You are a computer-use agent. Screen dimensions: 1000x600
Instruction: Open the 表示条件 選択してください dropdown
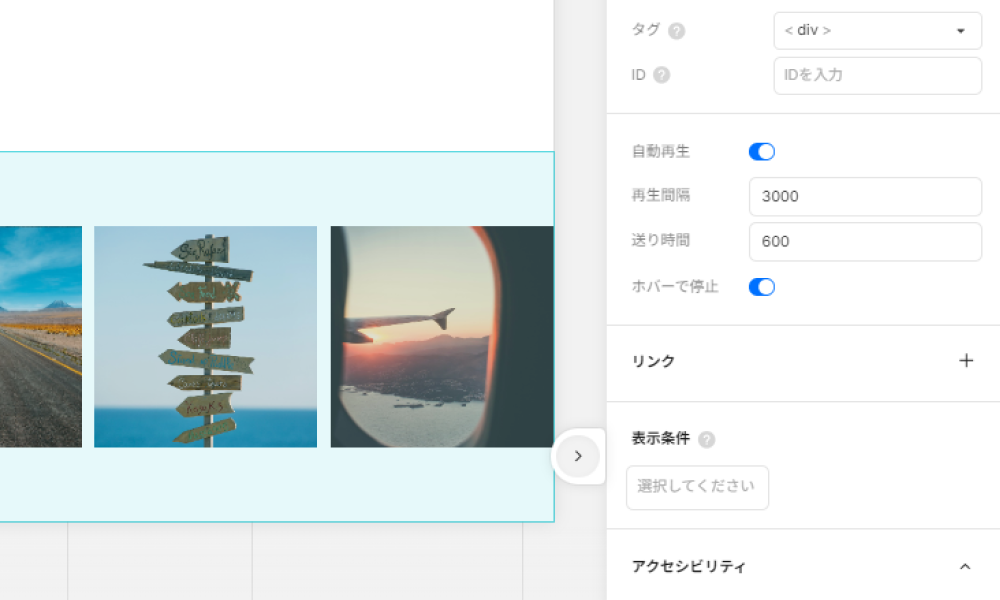click(697, 487)
